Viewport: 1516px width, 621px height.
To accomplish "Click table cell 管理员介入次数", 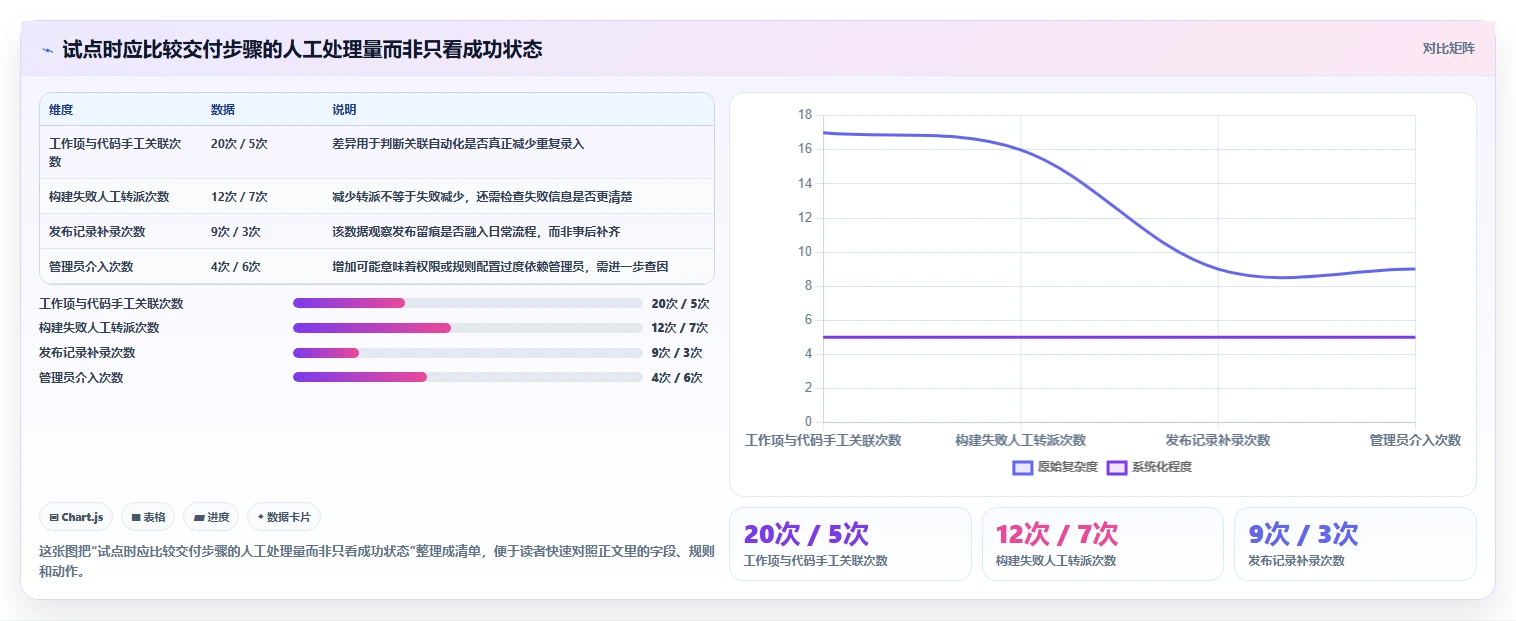I will tap(91, 267).
